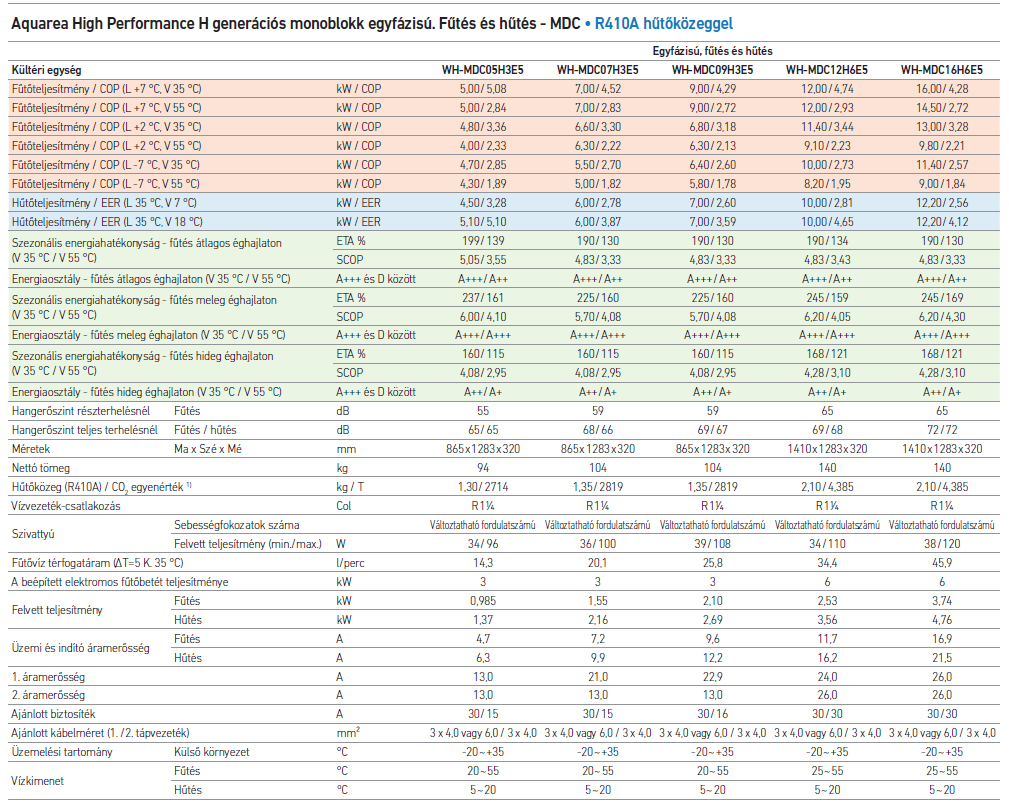Click 'Sebességfokozatok száma' sublabel
This screenshot has width=1009, height=806.
coord(237,525)
